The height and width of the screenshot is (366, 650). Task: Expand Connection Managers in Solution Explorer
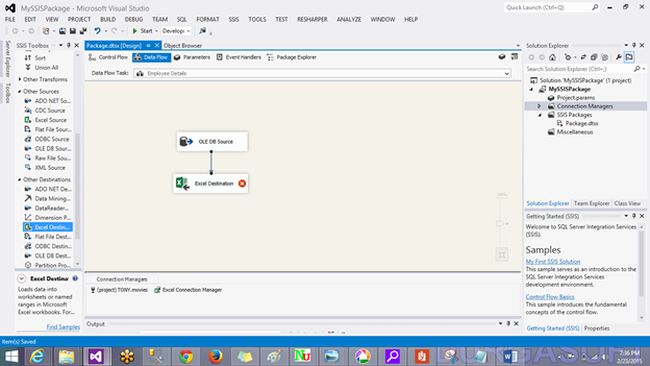tap(539, 107)
